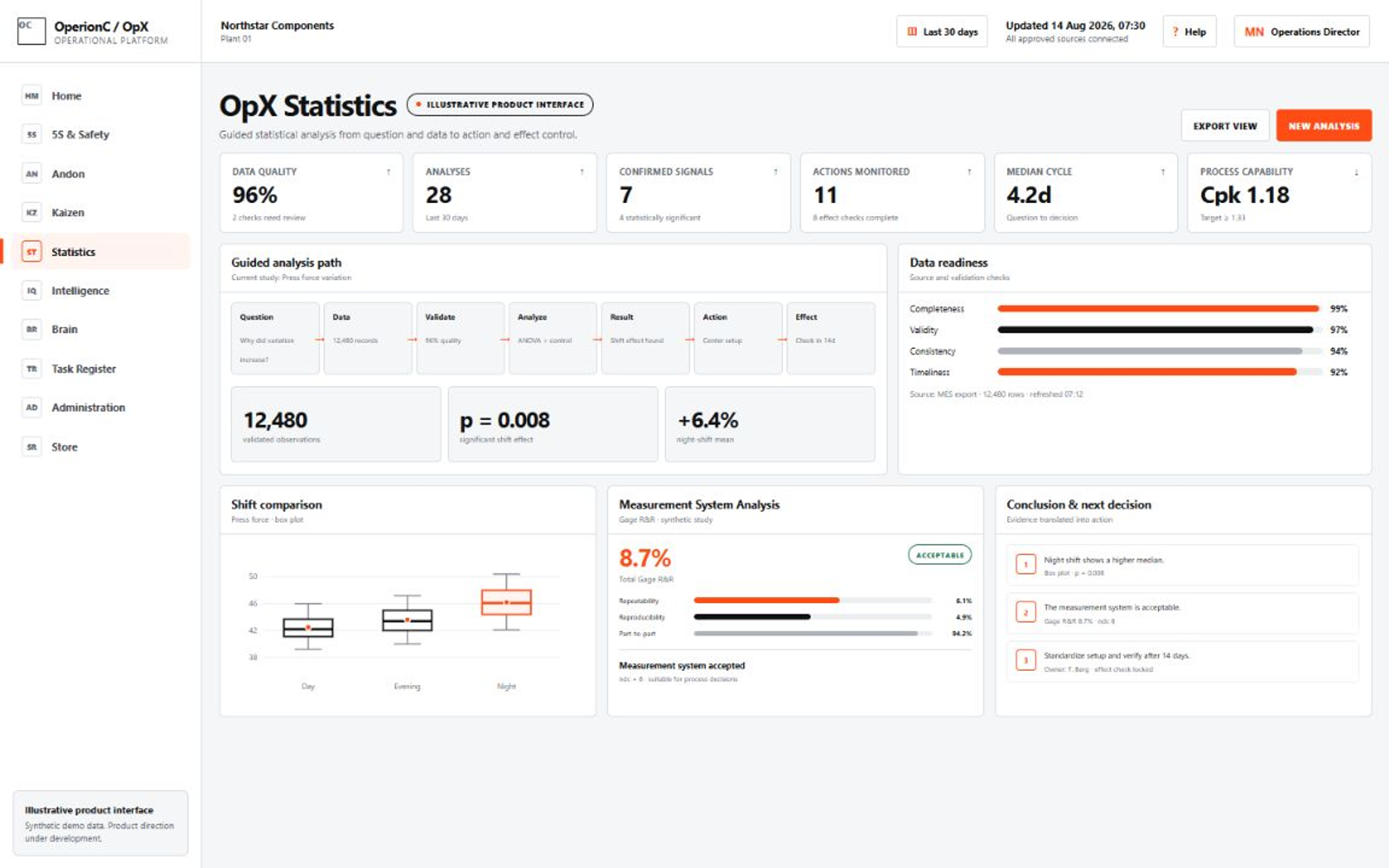Open the Home sidebar icon
The width and height of the screenshot is (1389, 868).
(x=32, y=96)
